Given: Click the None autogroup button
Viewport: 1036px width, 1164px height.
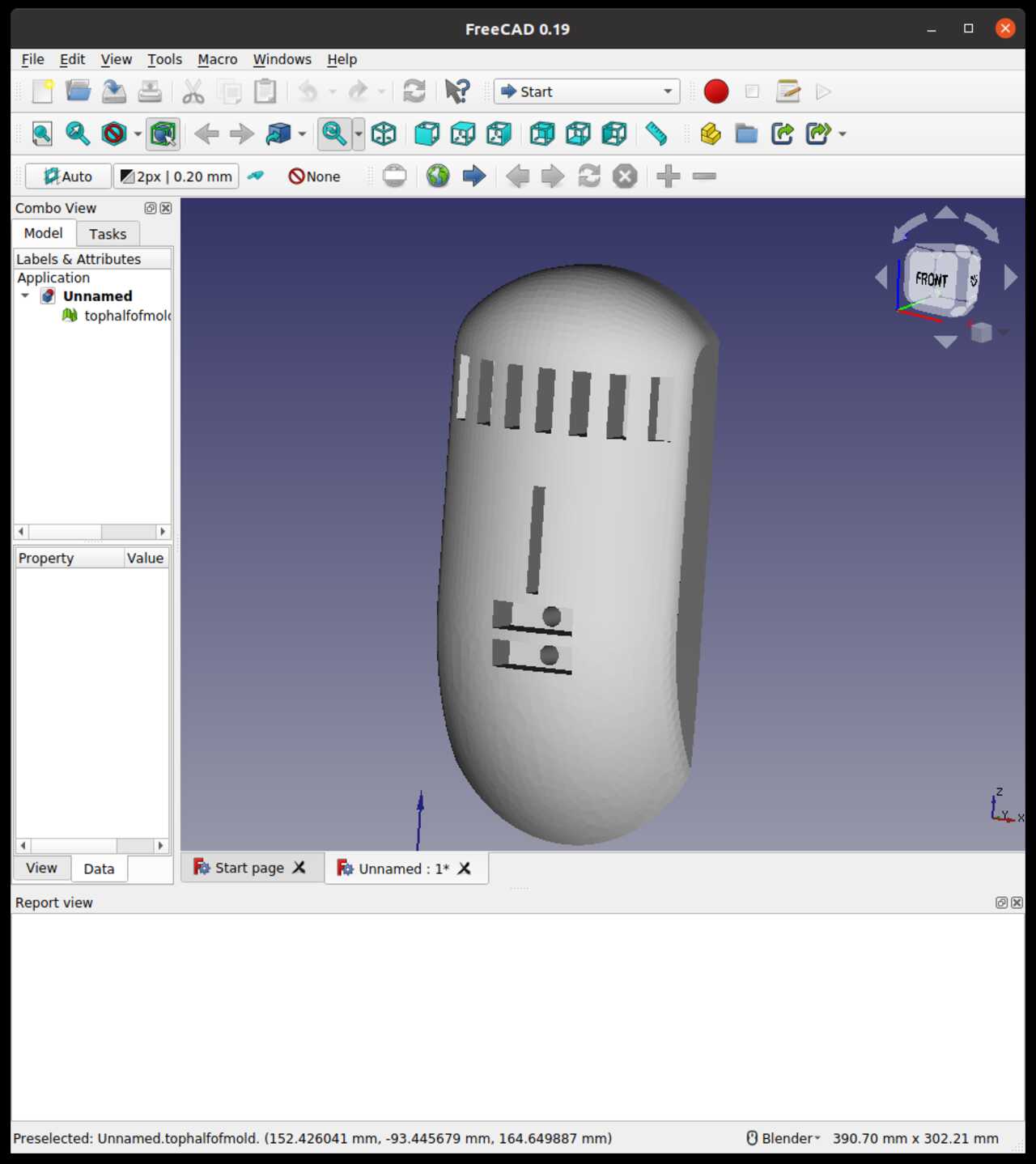Looking at the screenshot, I should (315, 176).
